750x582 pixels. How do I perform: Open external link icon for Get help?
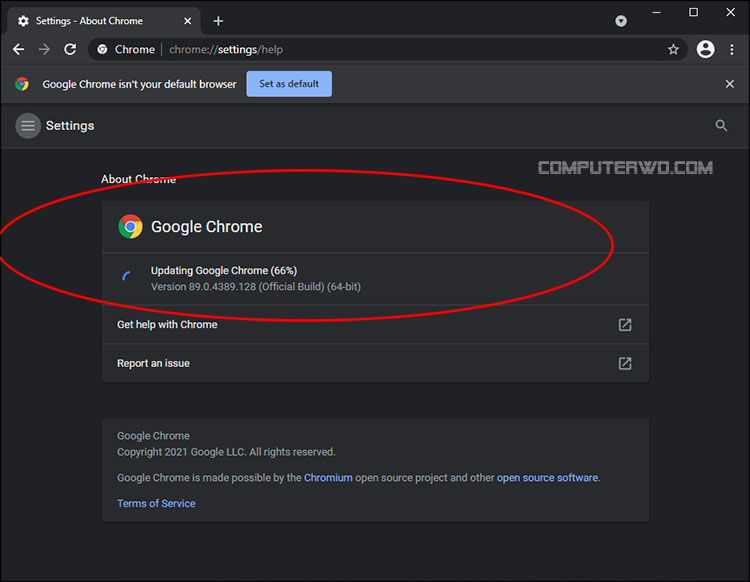[x=625, y=325]
